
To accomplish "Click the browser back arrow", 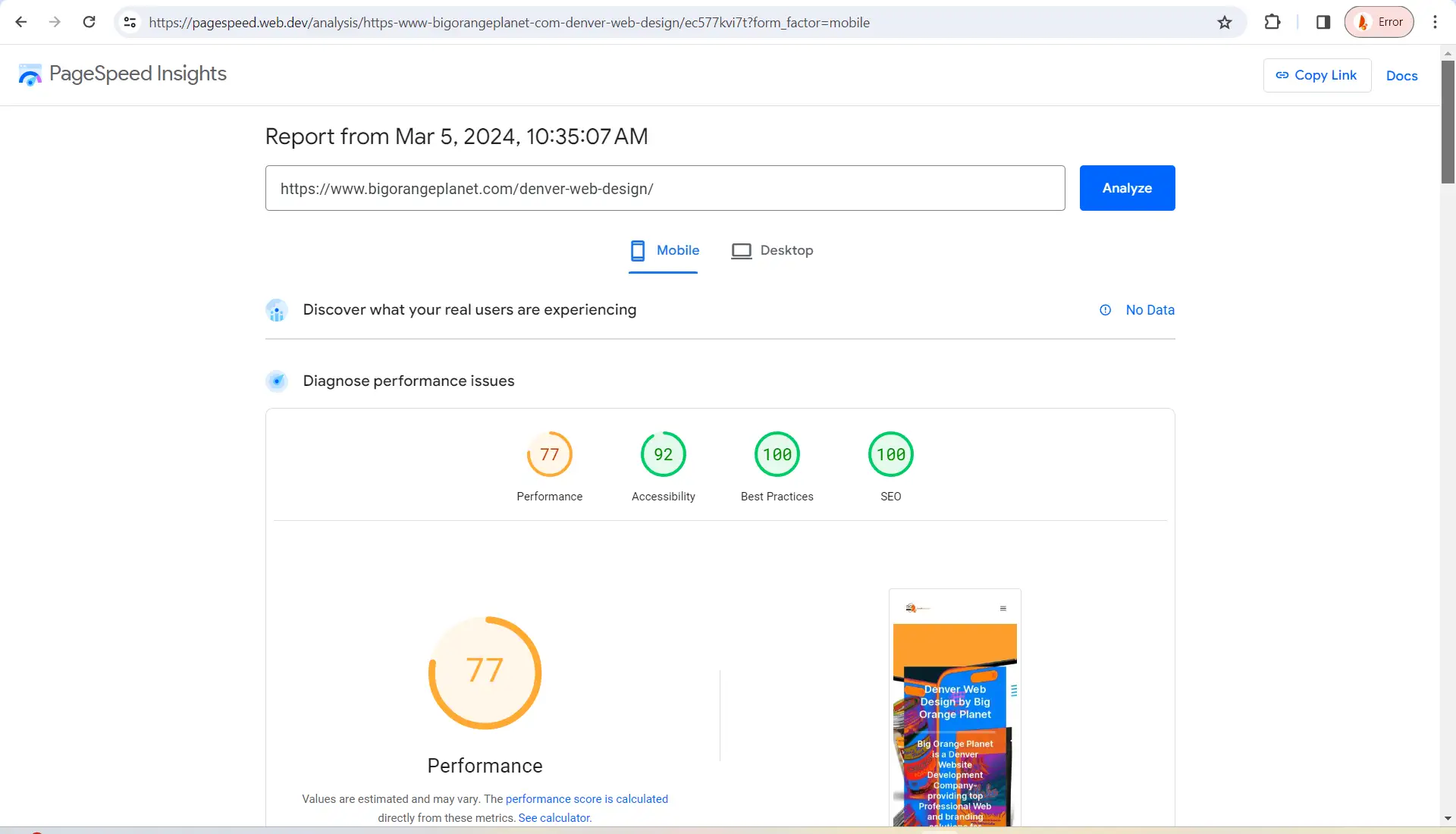I will [21, 22].
